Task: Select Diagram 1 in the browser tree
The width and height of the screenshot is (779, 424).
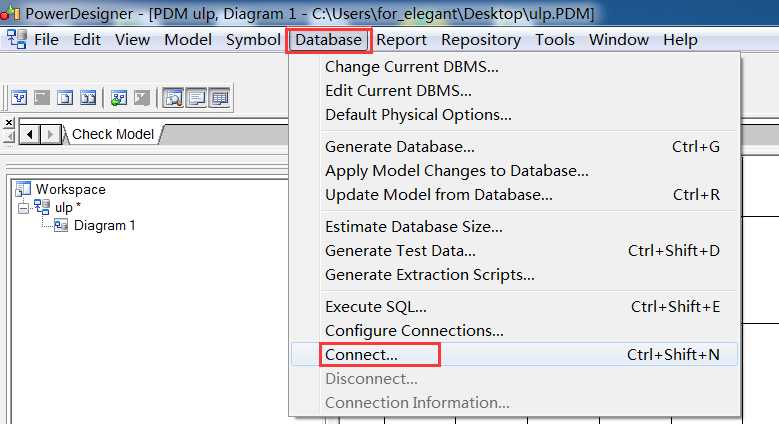Action: point(104,226)
